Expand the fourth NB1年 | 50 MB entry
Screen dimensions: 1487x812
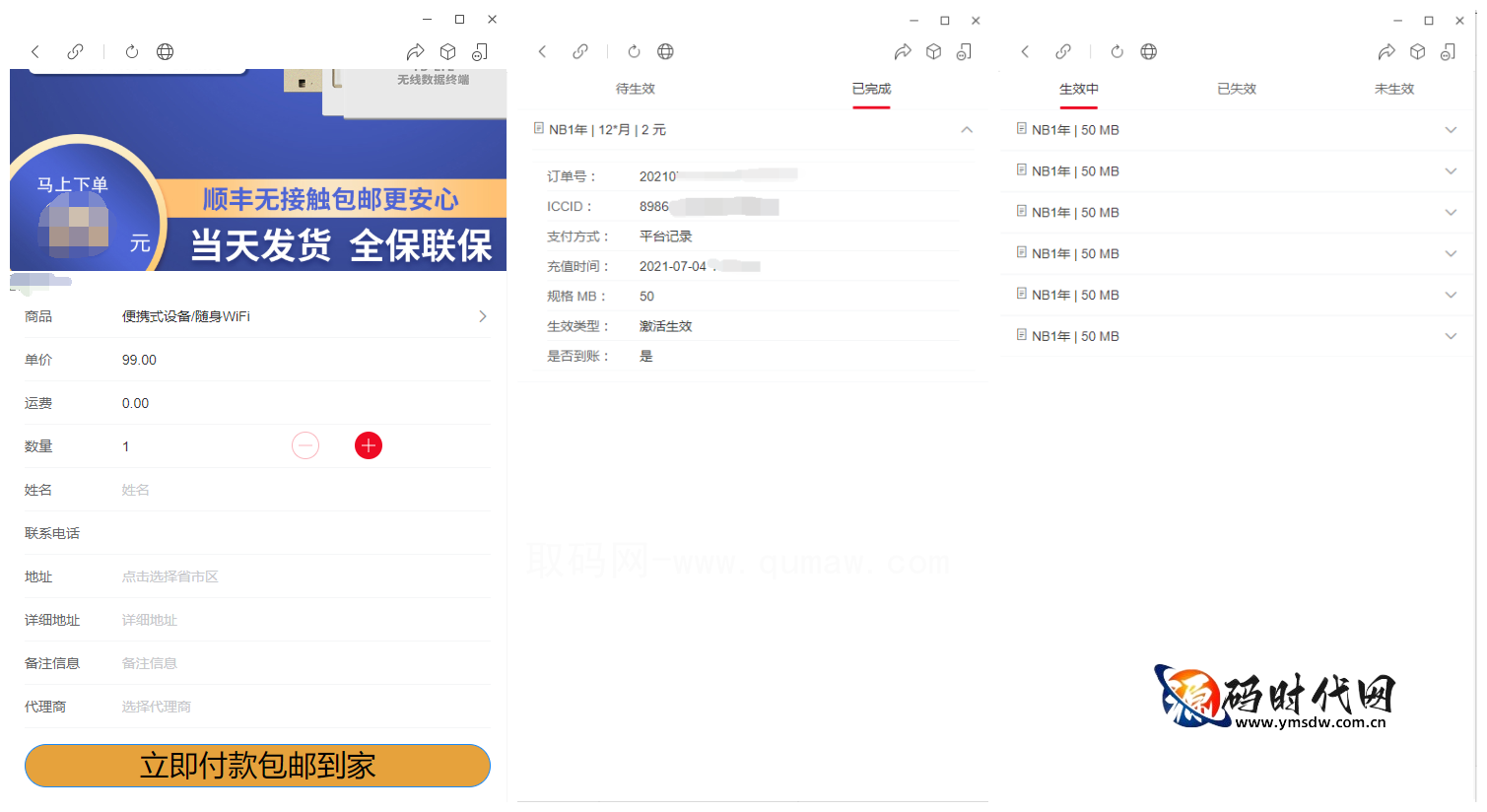point(1451,254)
